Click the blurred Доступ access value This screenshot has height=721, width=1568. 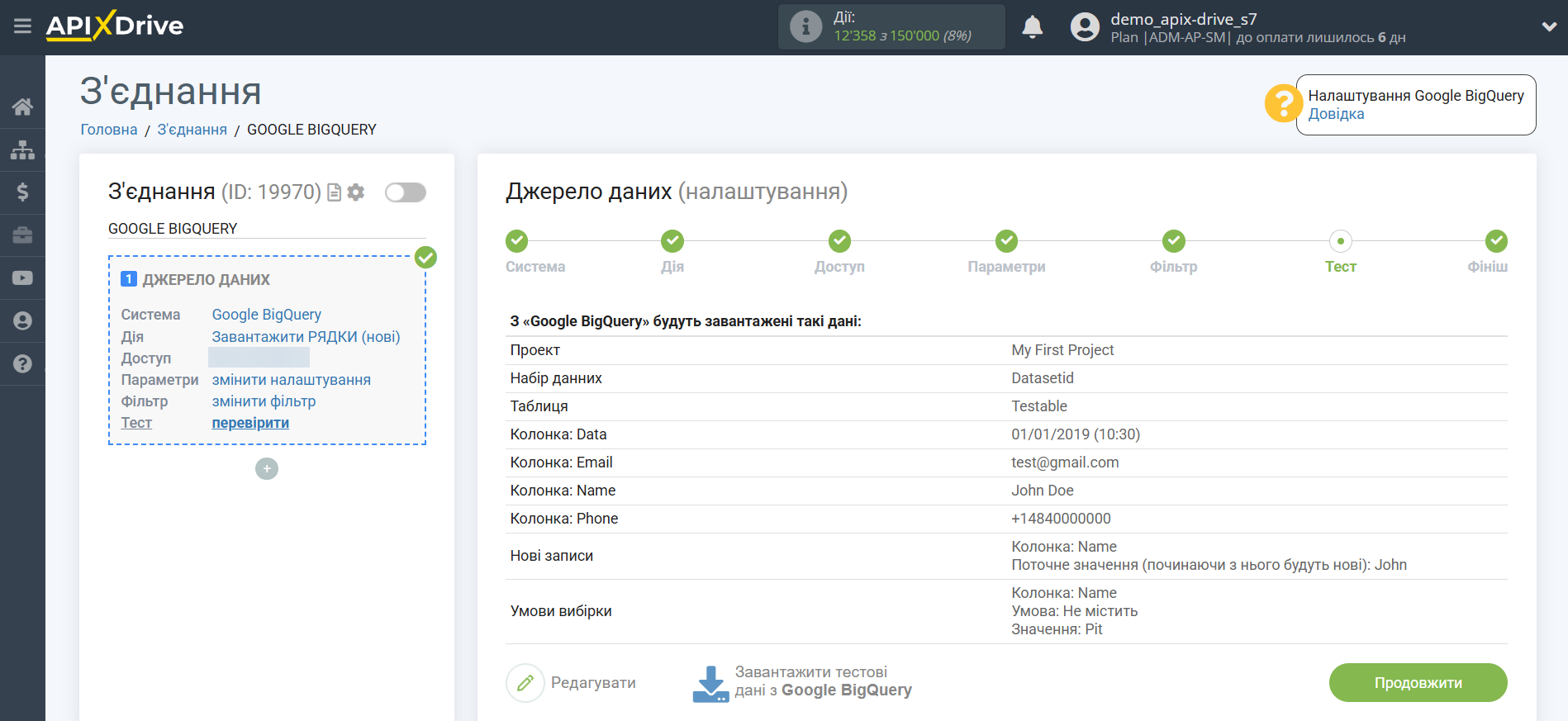(x=259, y=358)
